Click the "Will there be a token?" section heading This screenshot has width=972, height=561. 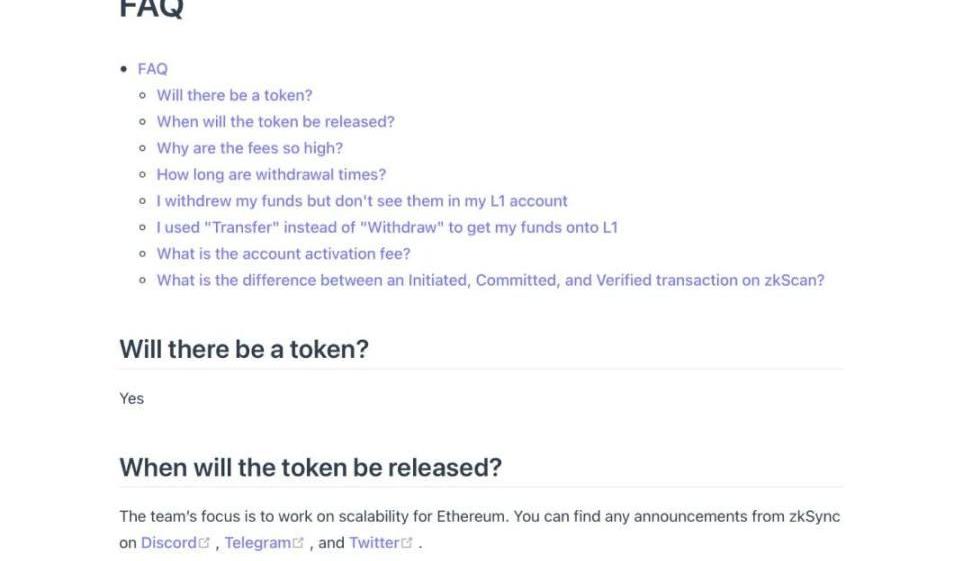tap(244, 350)
